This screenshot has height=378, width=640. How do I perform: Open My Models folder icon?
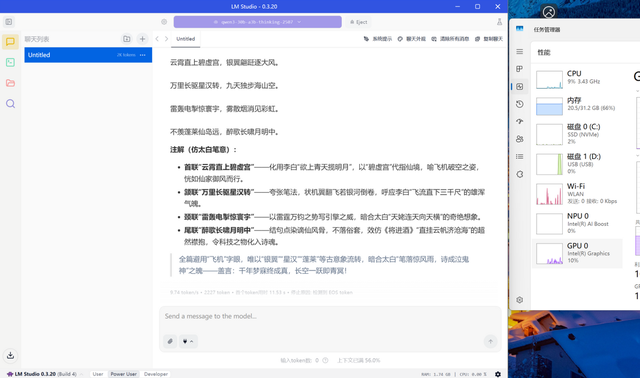tap(10, 83)
